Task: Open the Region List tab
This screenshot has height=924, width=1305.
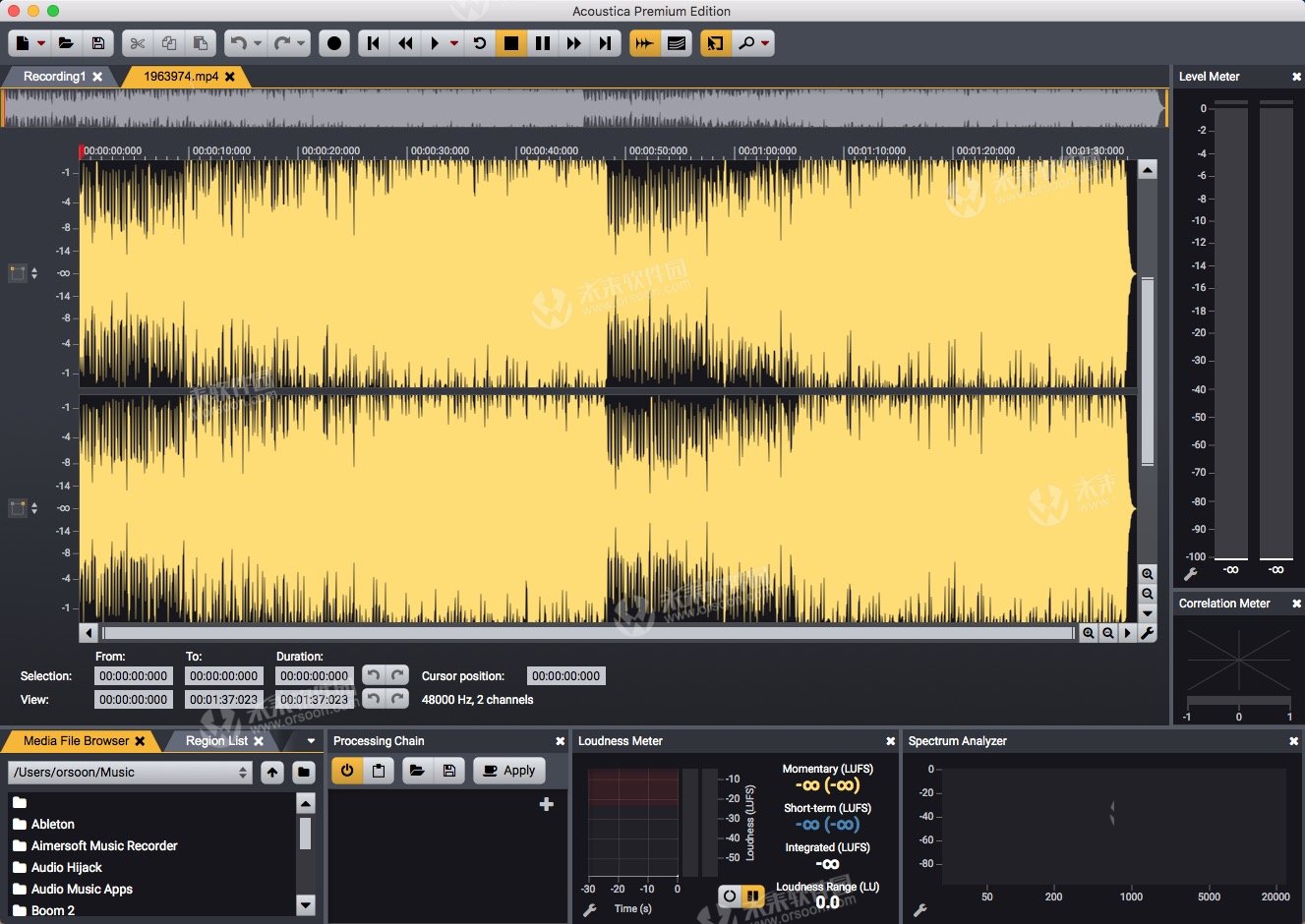Action: coord(216,741)
